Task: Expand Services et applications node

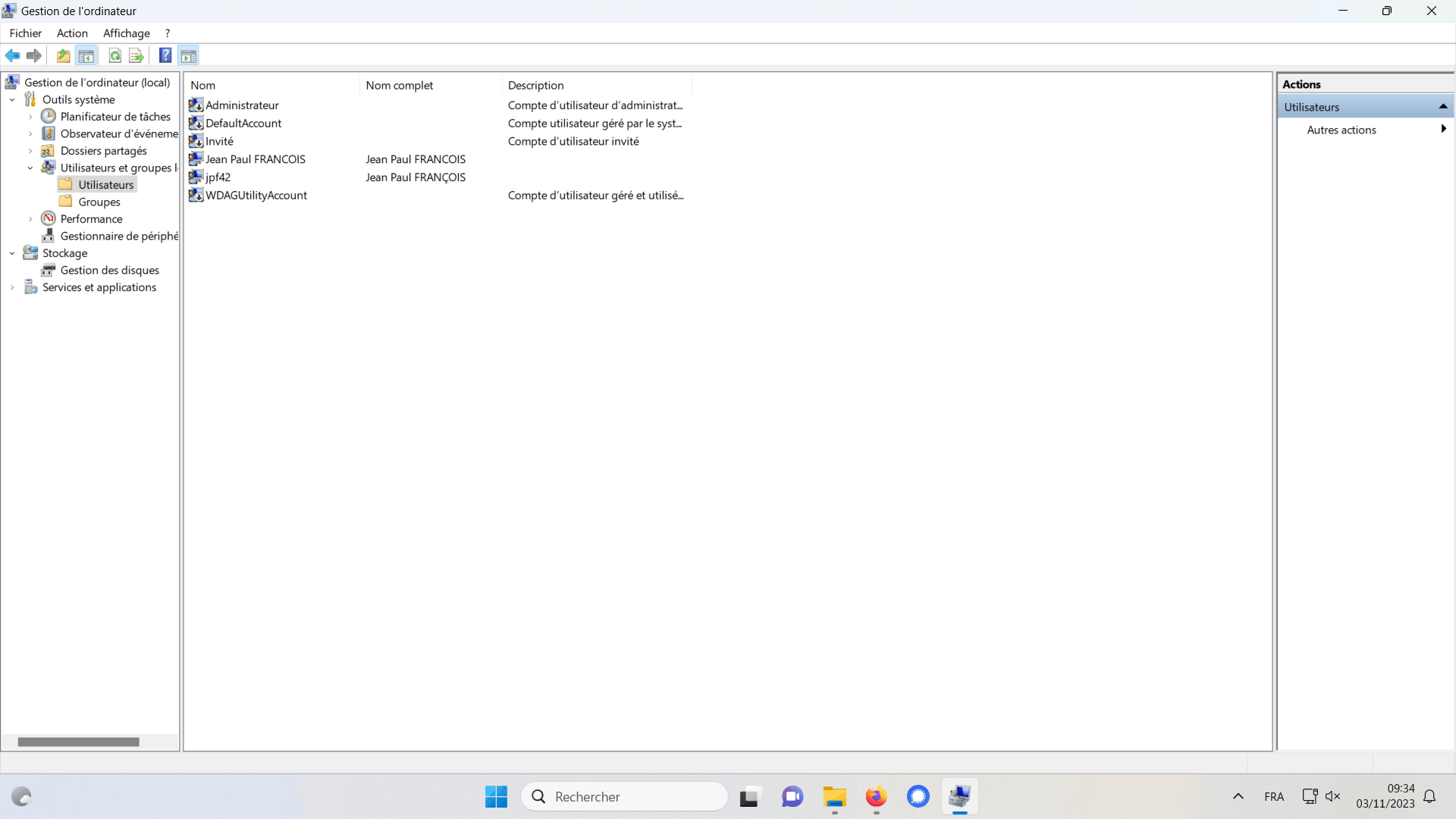Action: coord(12,287)
